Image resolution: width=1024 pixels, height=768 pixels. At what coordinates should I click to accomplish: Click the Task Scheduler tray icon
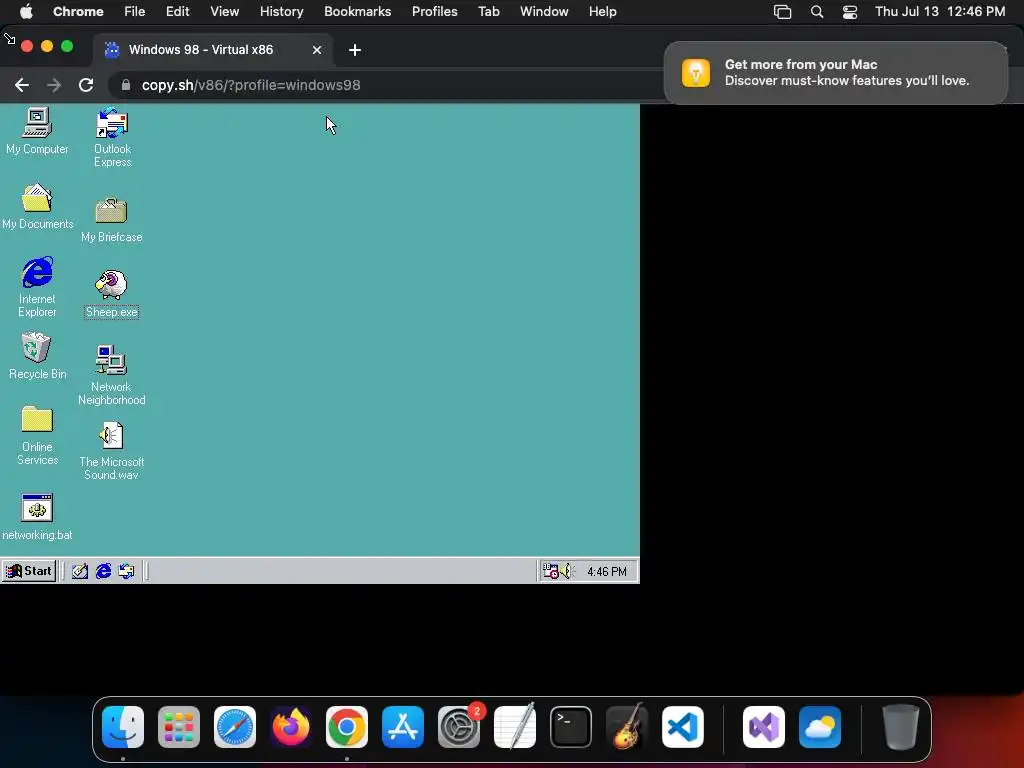point(550,571)
